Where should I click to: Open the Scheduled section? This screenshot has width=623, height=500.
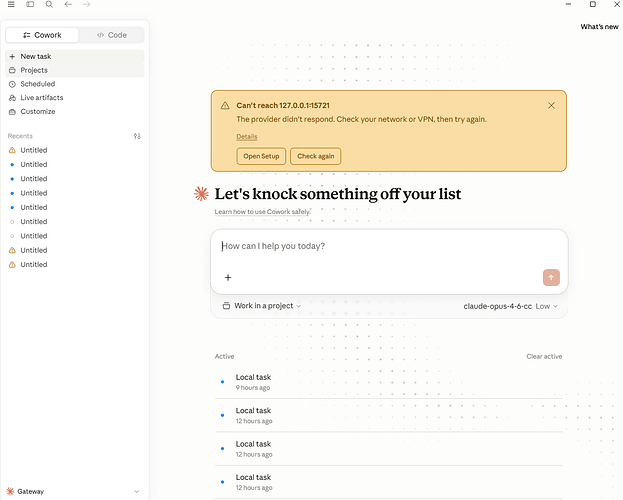pyautogui.click(x=75, y=84)
